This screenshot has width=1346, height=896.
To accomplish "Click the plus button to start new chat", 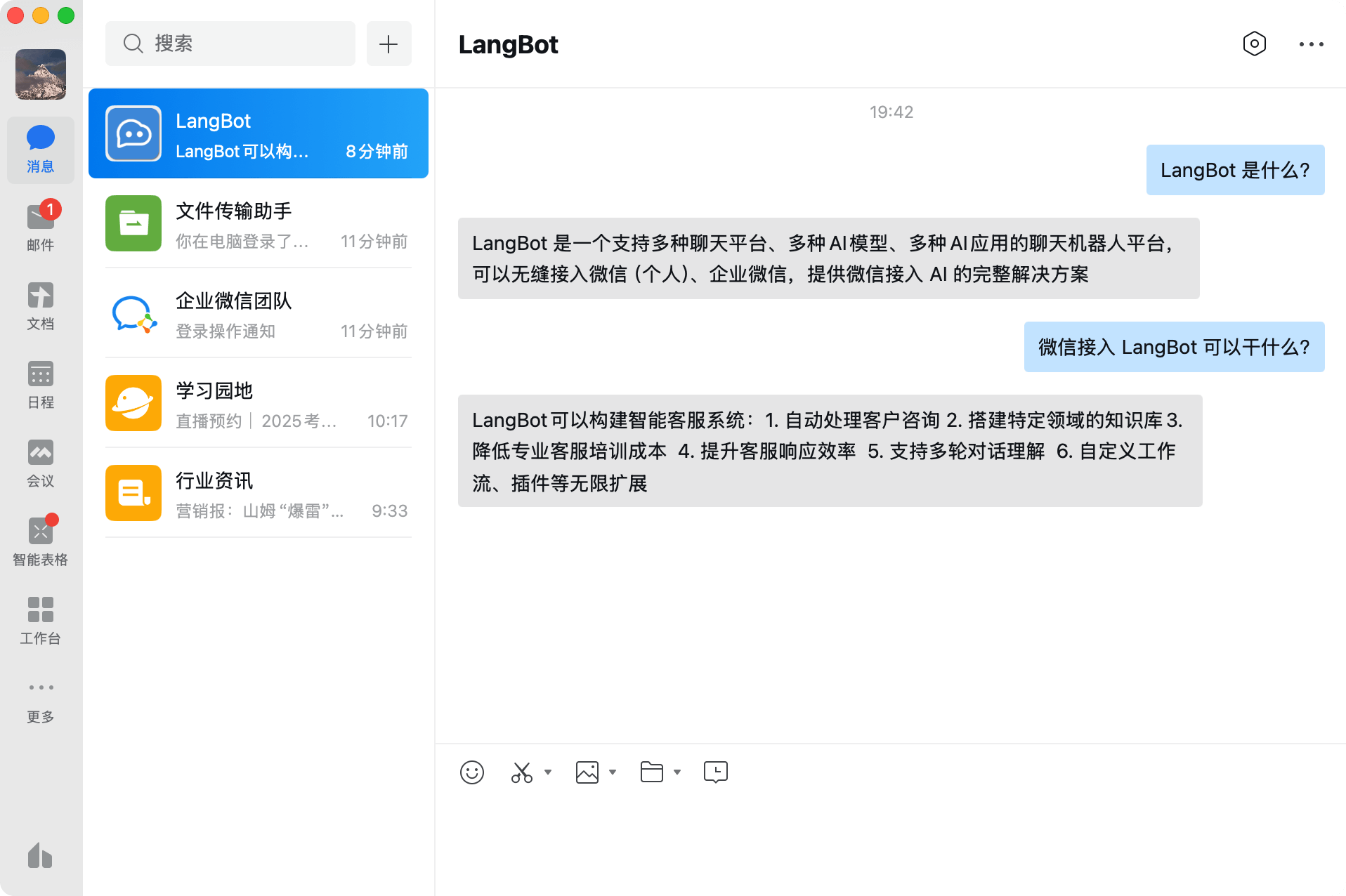I will click(388, 43).
